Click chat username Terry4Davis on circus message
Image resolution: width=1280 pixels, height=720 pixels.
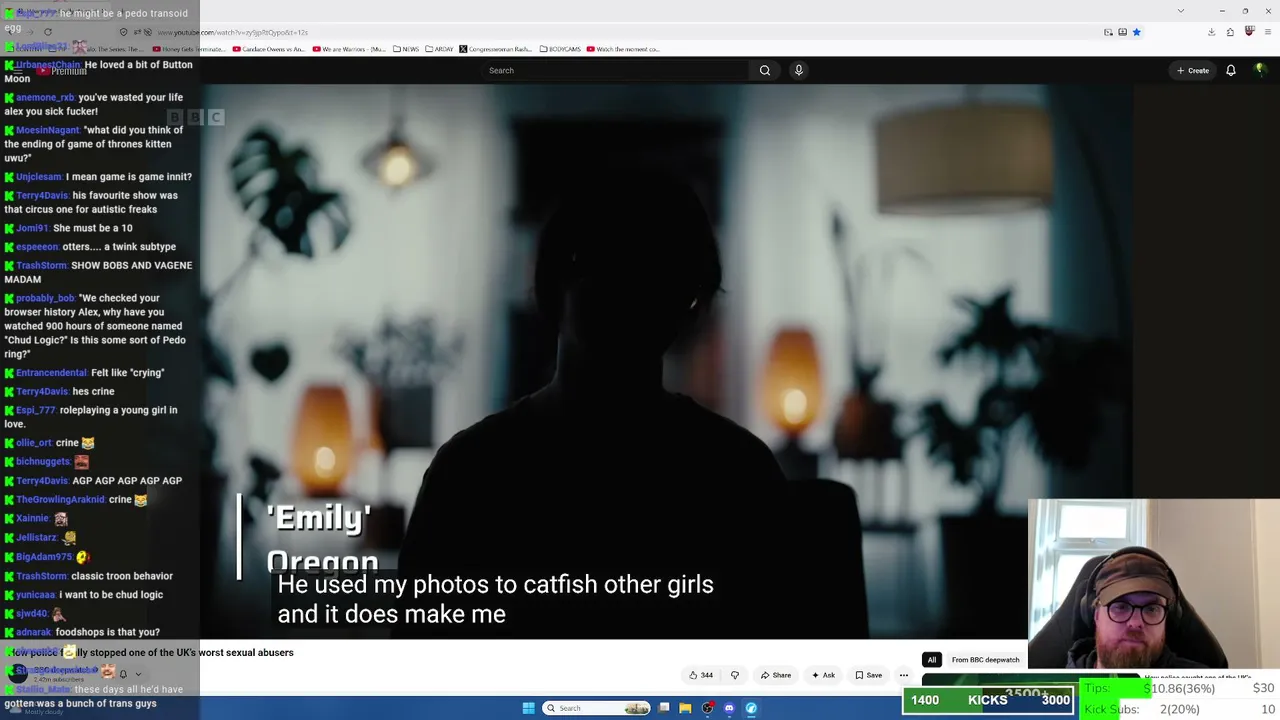(42, 196)
